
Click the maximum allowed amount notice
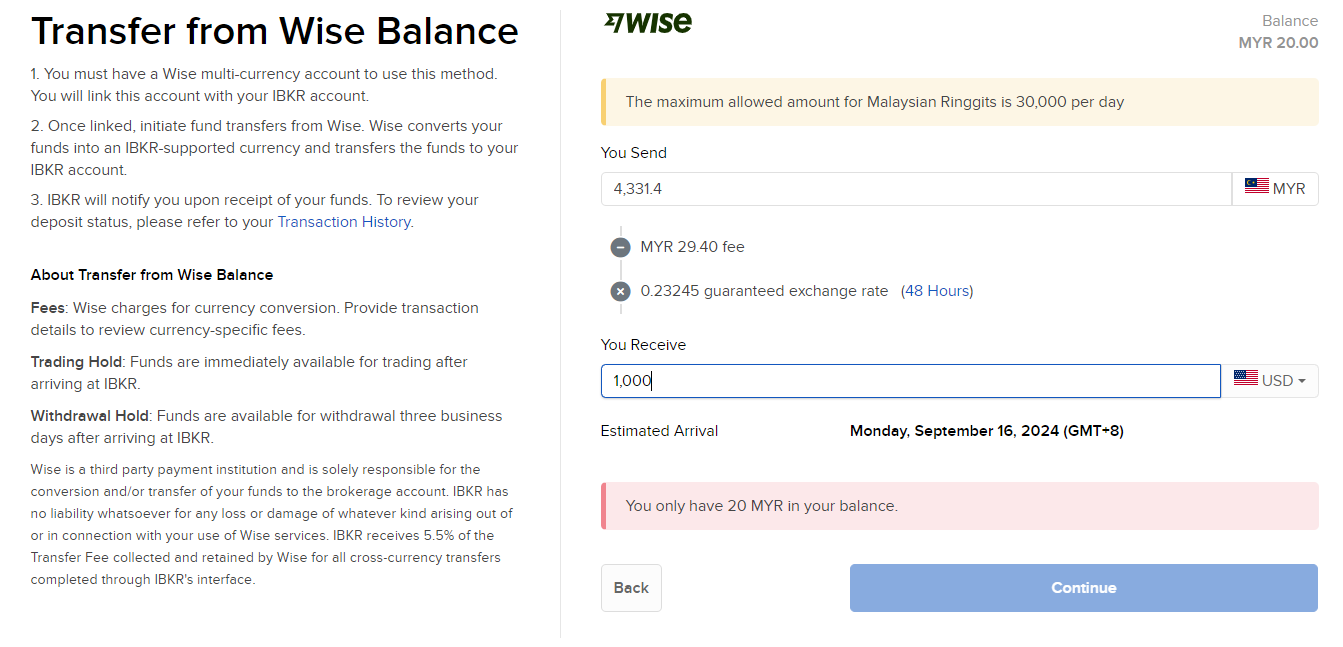click(874, 102)
